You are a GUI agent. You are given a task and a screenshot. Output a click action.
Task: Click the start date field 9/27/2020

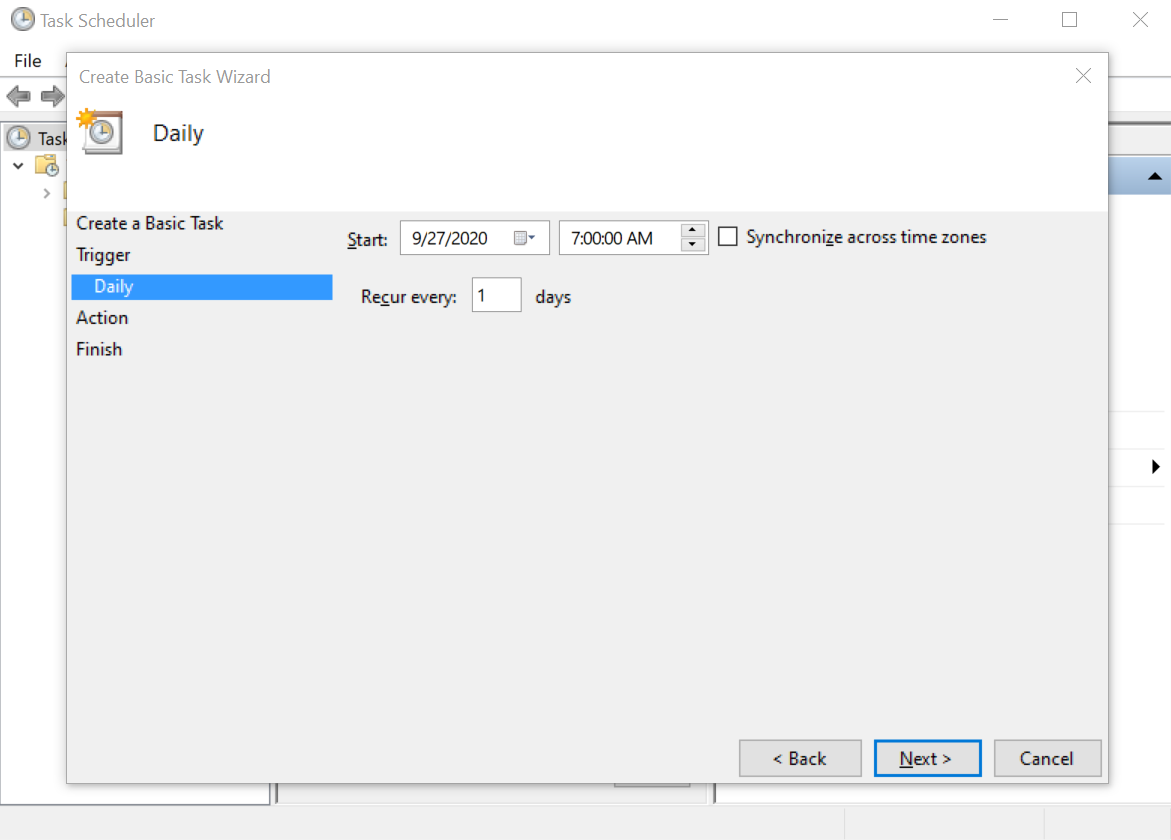pyautogui.click(x=475, y=238)
